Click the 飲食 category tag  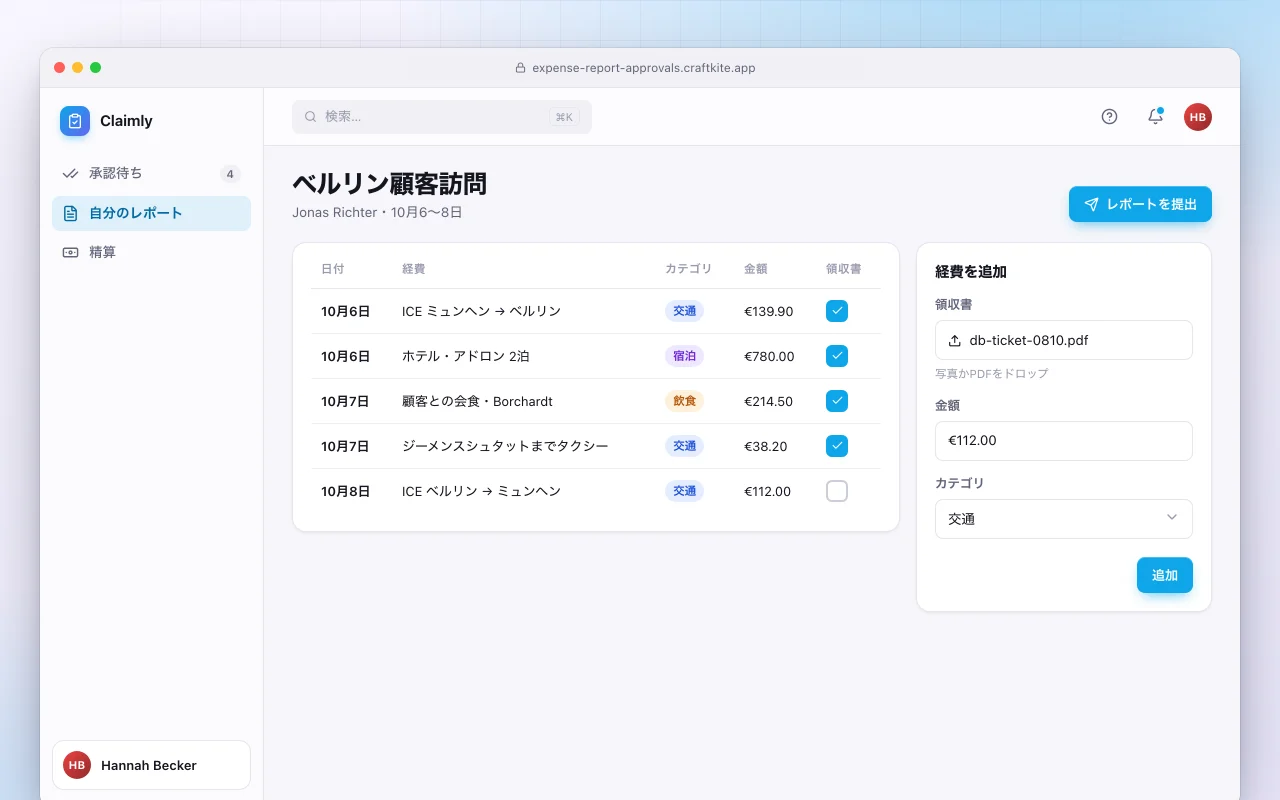pos(684,401)
